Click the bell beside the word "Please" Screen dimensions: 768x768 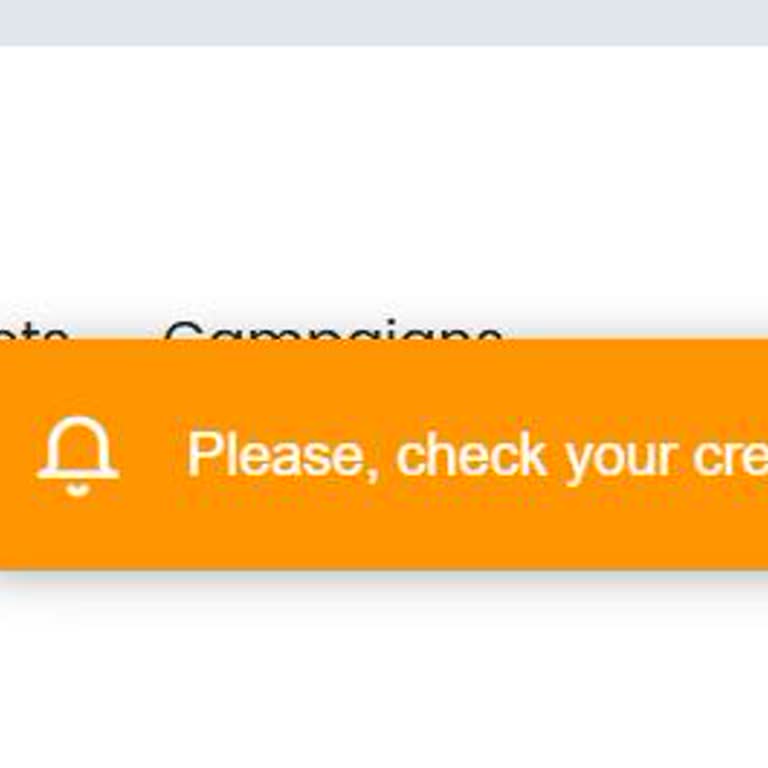(x=78, y=456)
